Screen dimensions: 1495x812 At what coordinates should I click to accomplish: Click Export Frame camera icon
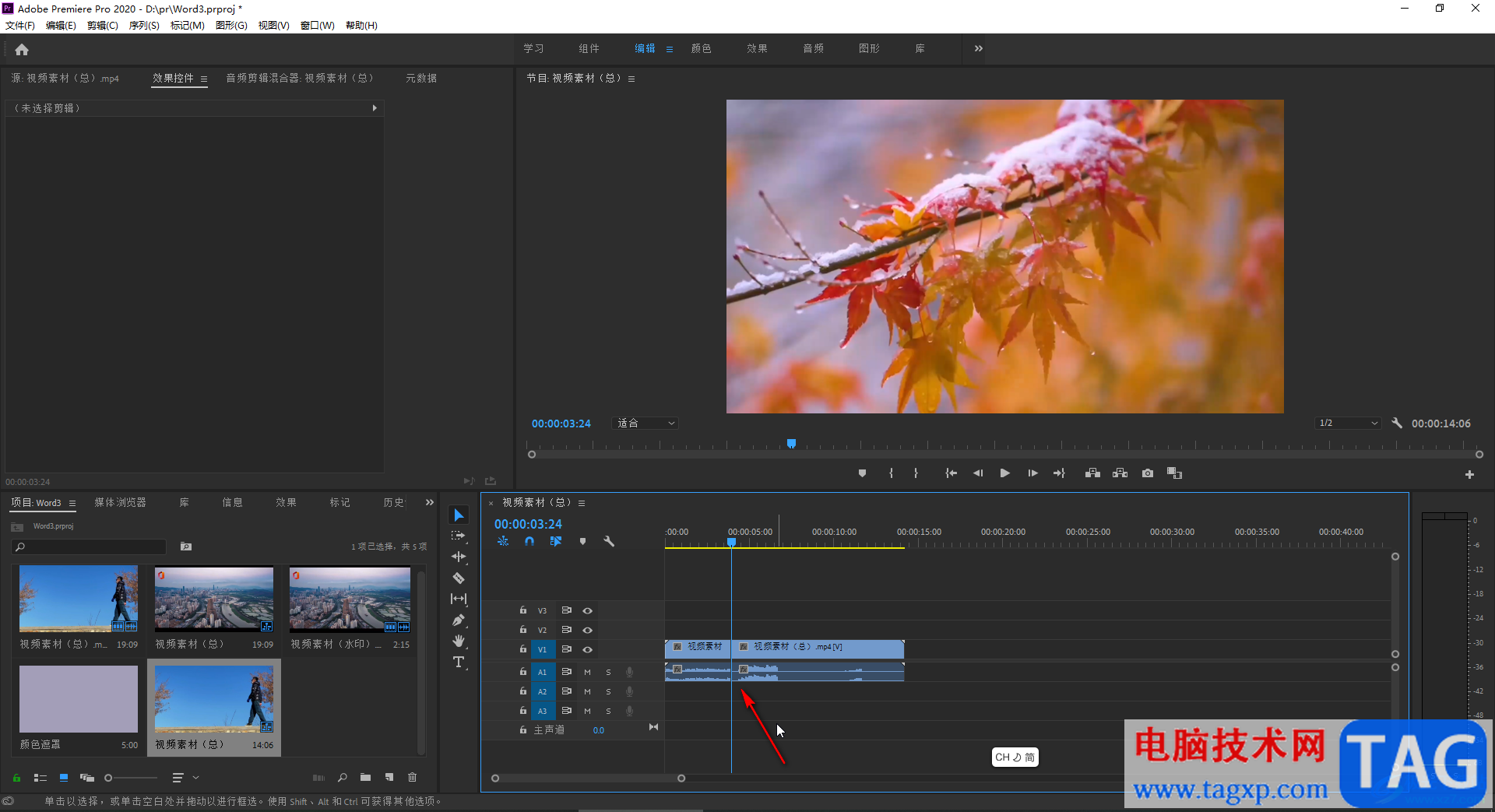pyautogui.click(x=1148, y=473)
